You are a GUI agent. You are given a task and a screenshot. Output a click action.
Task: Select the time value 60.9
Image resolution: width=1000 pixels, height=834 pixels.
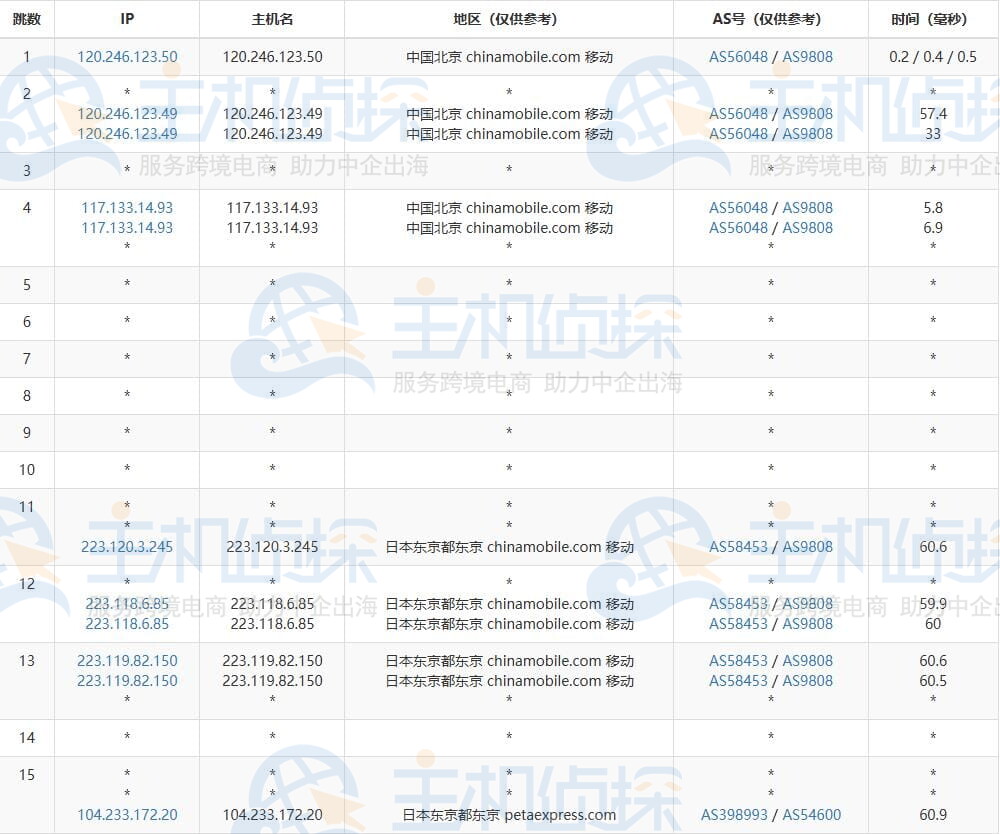tap(933, 815)
